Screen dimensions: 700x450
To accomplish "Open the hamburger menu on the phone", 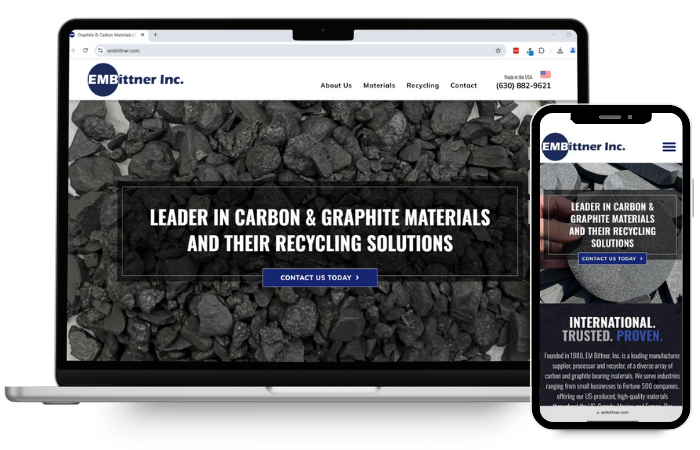I will [669, 147].
